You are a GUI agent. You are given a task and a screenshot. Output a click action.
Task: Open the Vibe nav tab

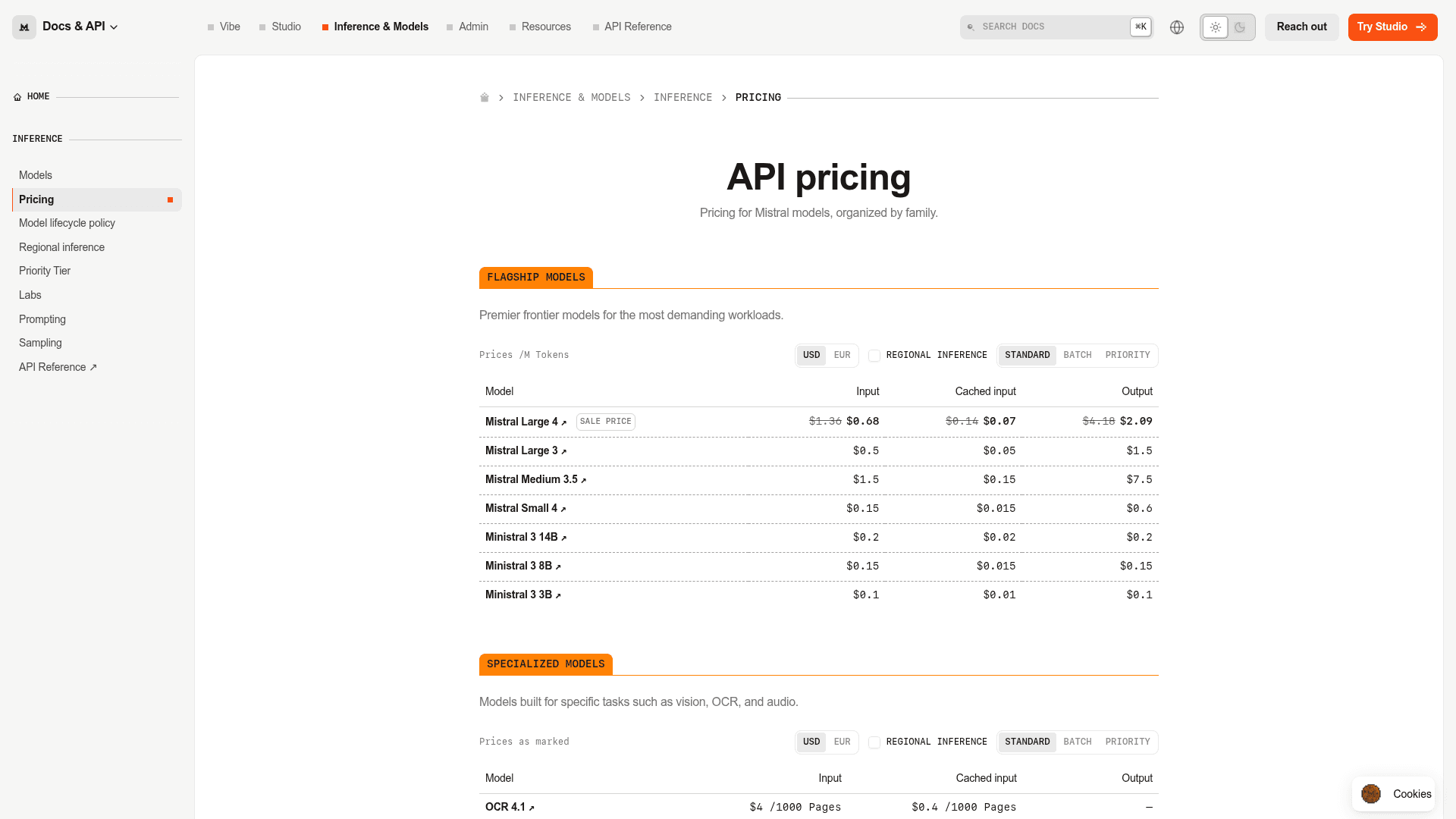pyautogui.click(x=224, y=27)
